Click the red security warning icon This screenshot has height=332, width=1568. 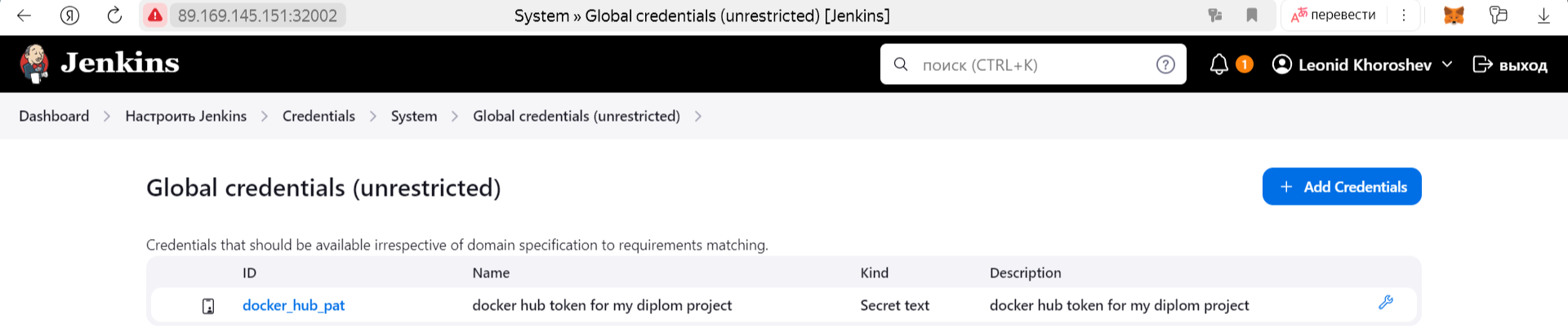click(x=155, y=15)
